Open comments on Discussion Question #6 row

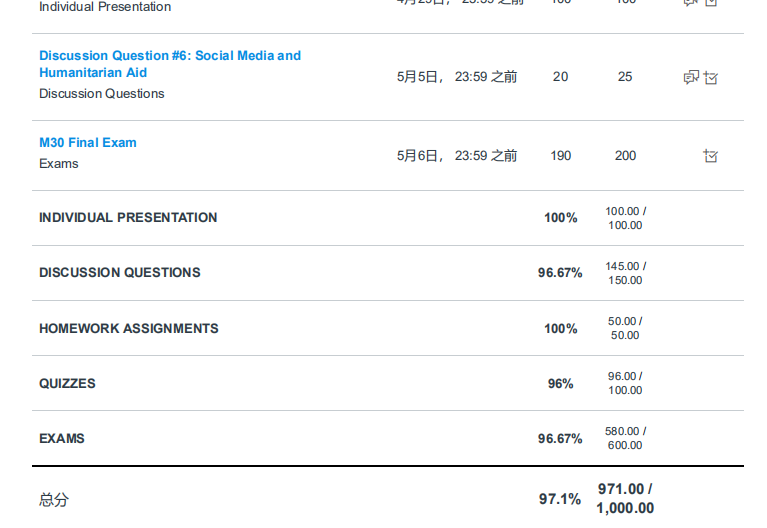click(690, 77)
